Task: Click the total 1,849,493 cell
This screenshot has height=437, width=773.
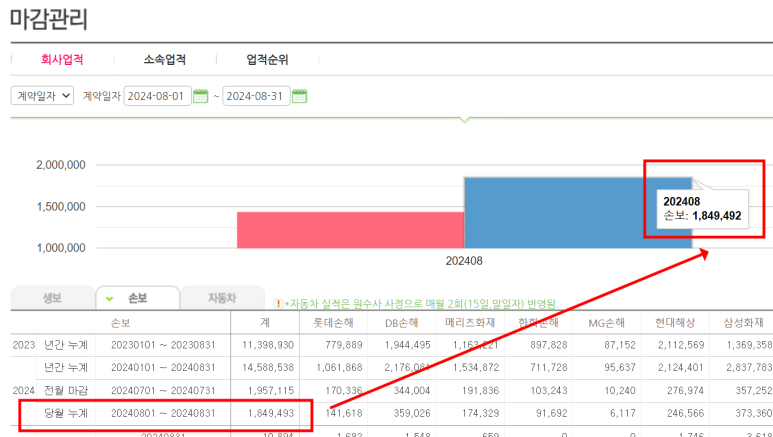Action: click(271, 413)
